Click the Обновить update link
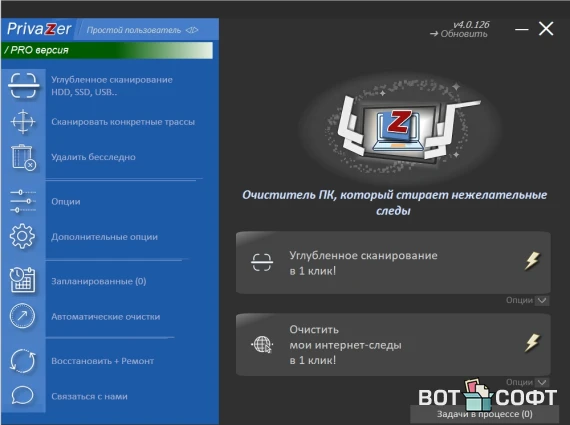The width and height of the screenshot is (570, 425). [x=459, y=34]
